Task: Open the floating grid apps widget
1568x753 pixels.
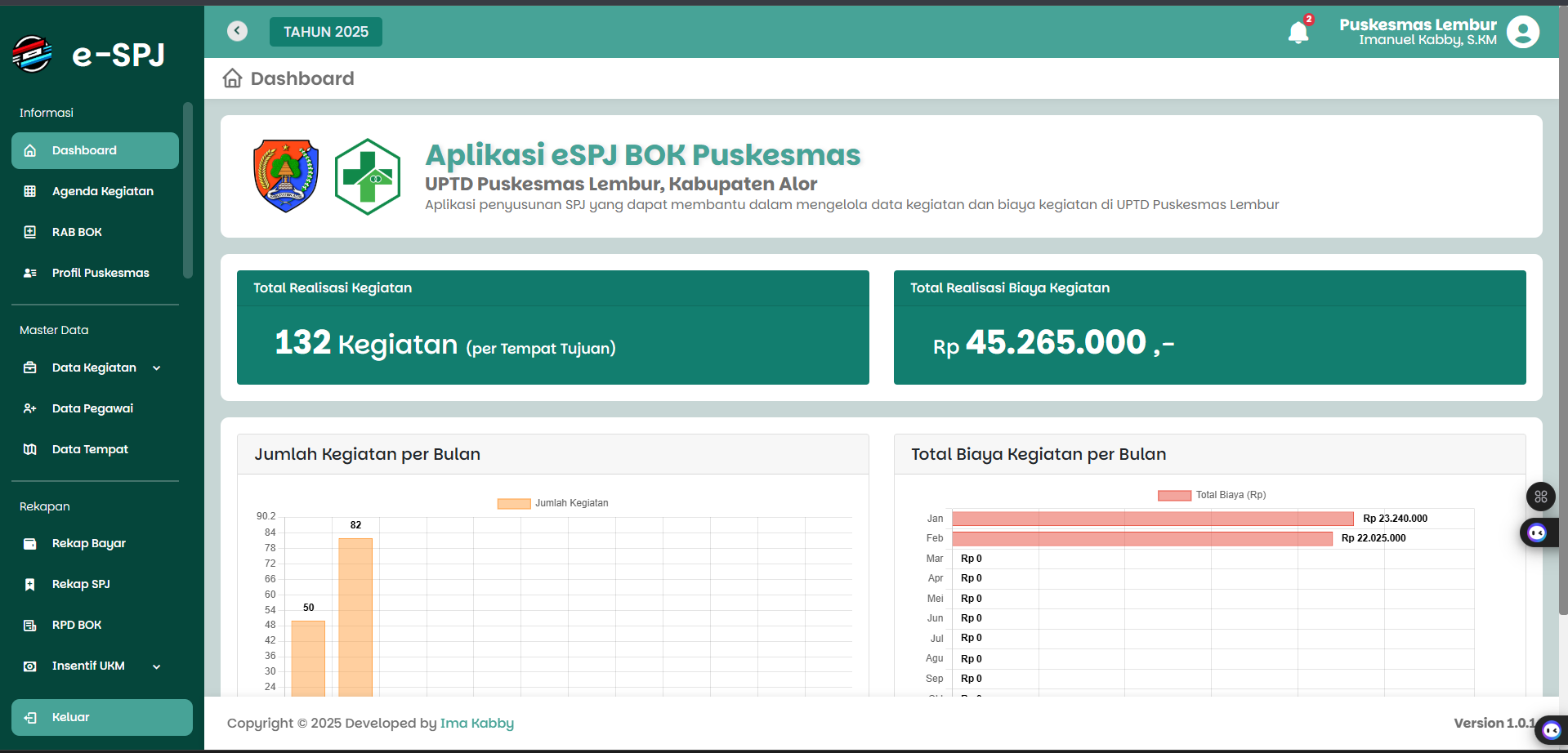Action: click(1541, 496)
